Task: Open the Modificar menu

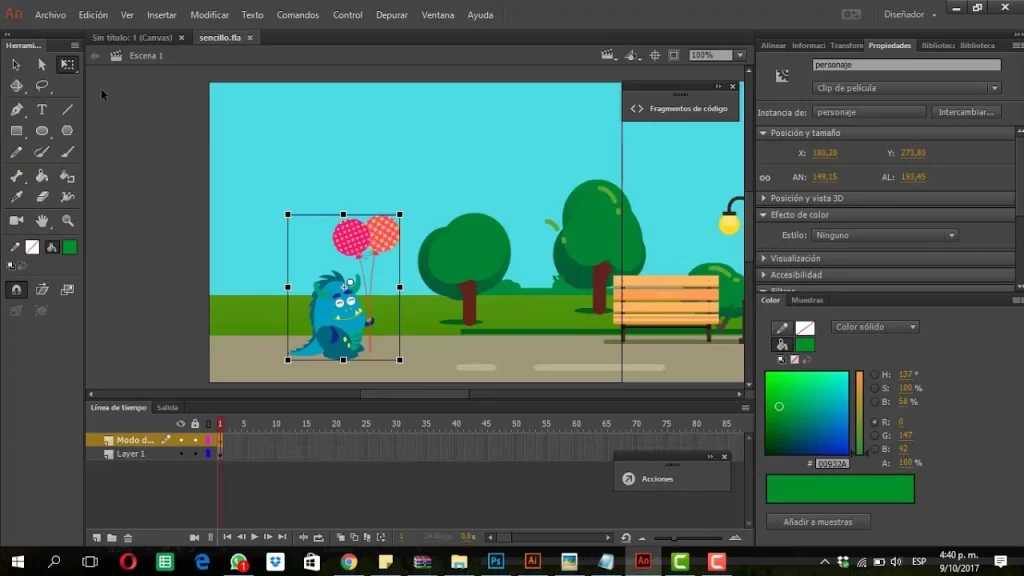Action: tap(209, 15)
